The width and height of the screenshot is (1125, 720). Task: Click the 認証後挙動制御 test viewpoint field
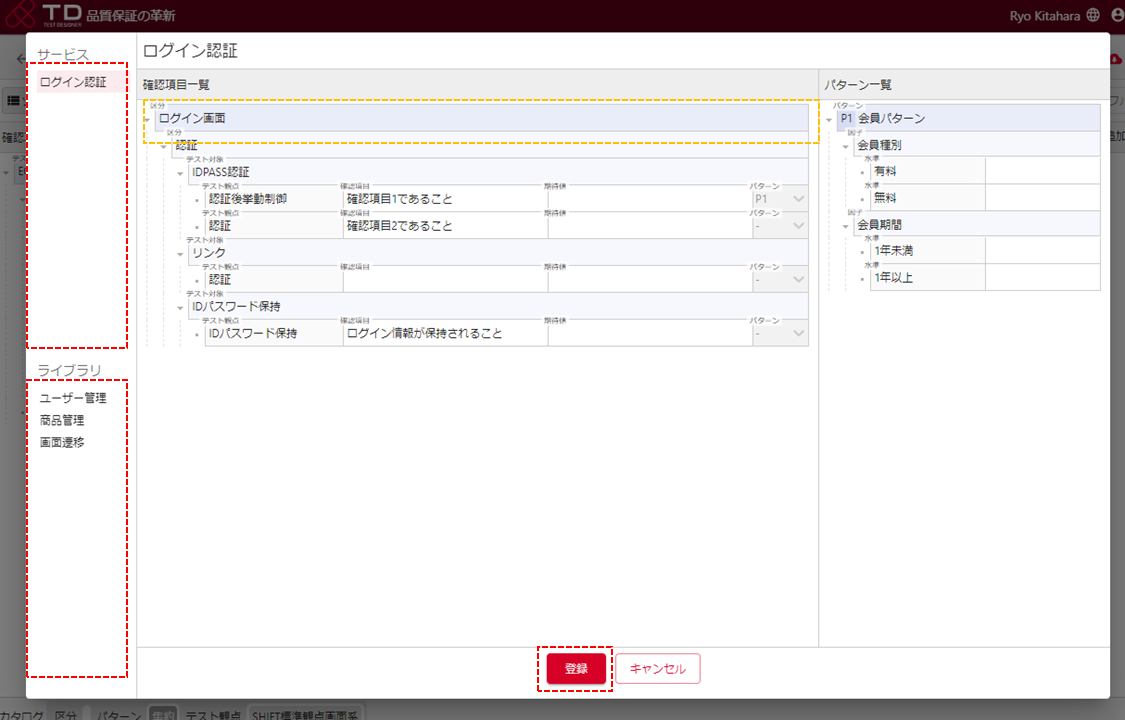click(x=274, y=199)
